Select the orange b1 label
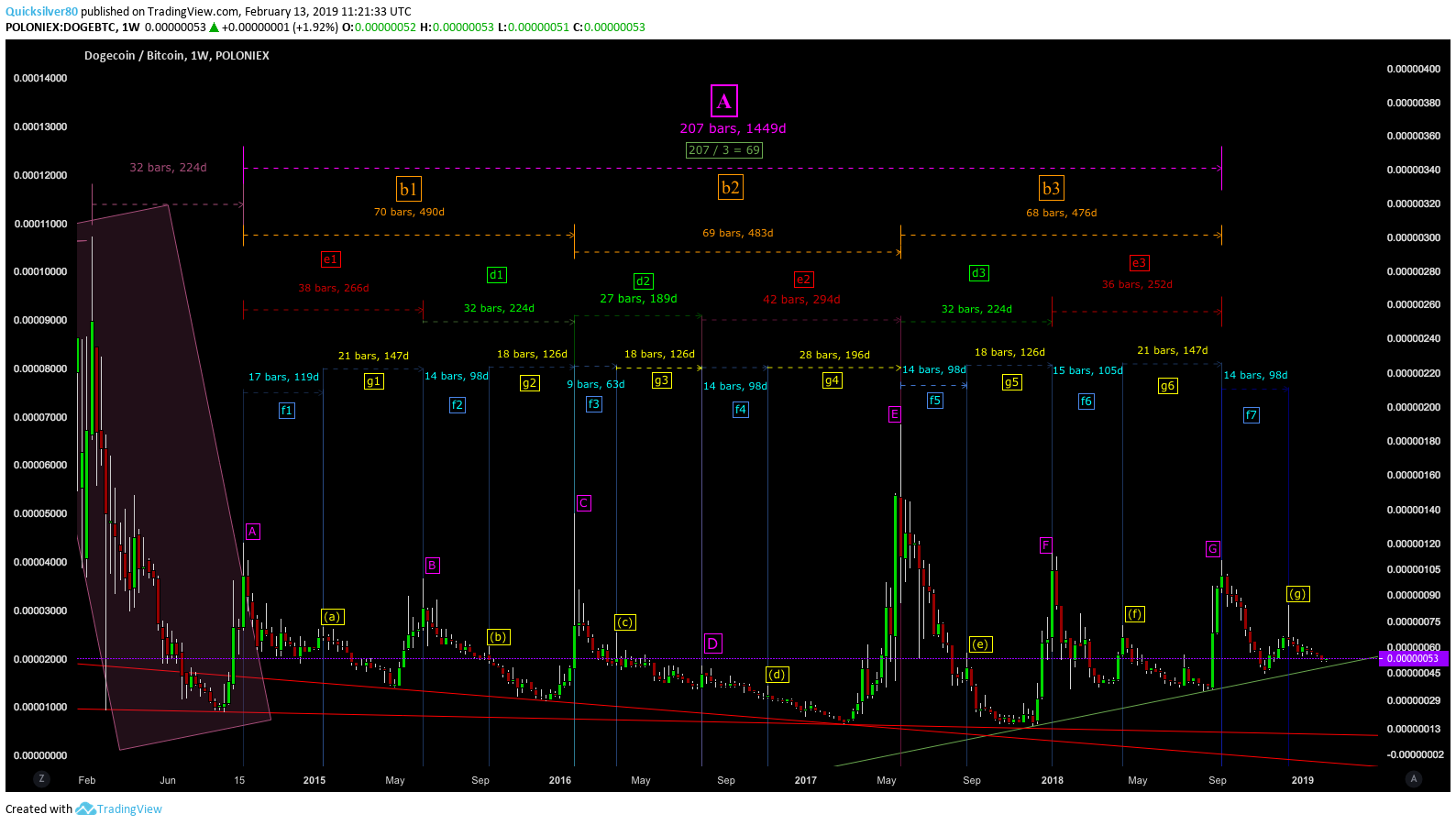The height and width of the screenshot is (825, 1456). pyautogui.click(x=408, y=189)
